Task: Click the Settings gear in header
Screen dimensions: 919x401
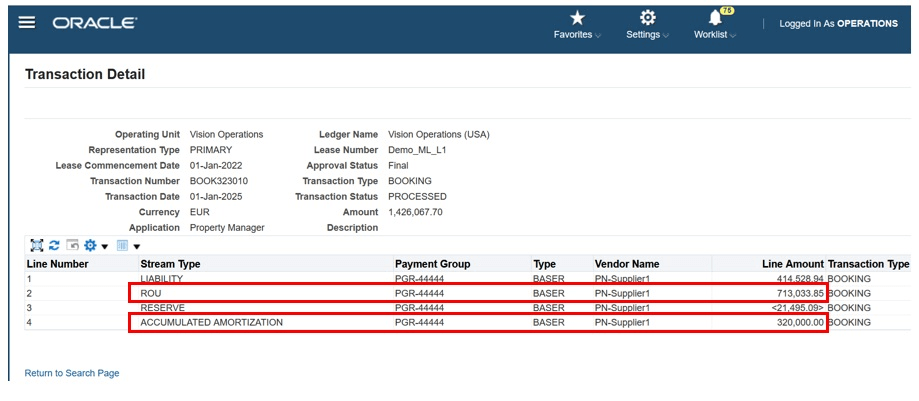Action: click(648, 18)
